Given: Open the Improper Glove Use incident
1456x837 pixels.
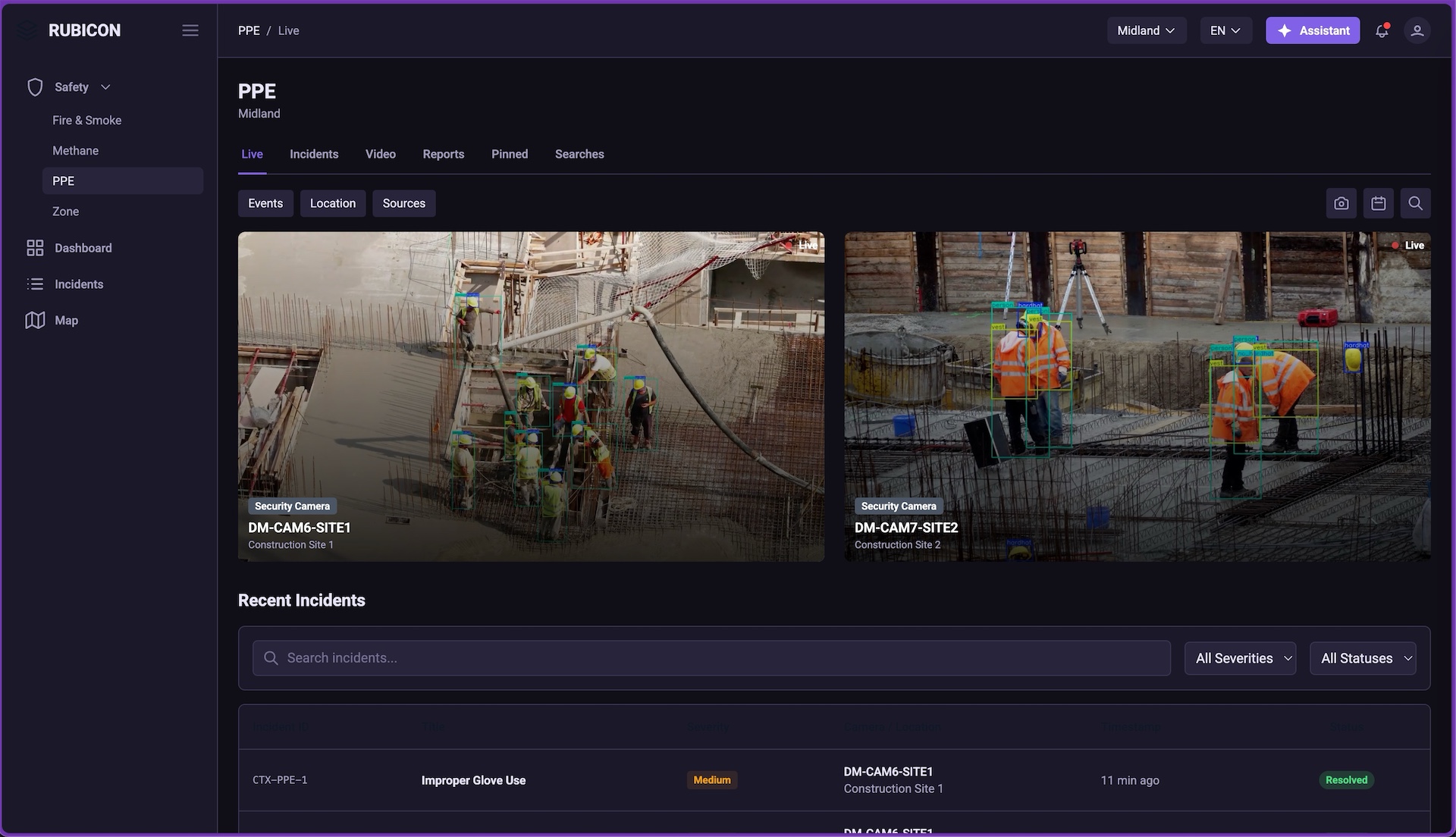Looking at the screenshot, I should click(473, 780).
